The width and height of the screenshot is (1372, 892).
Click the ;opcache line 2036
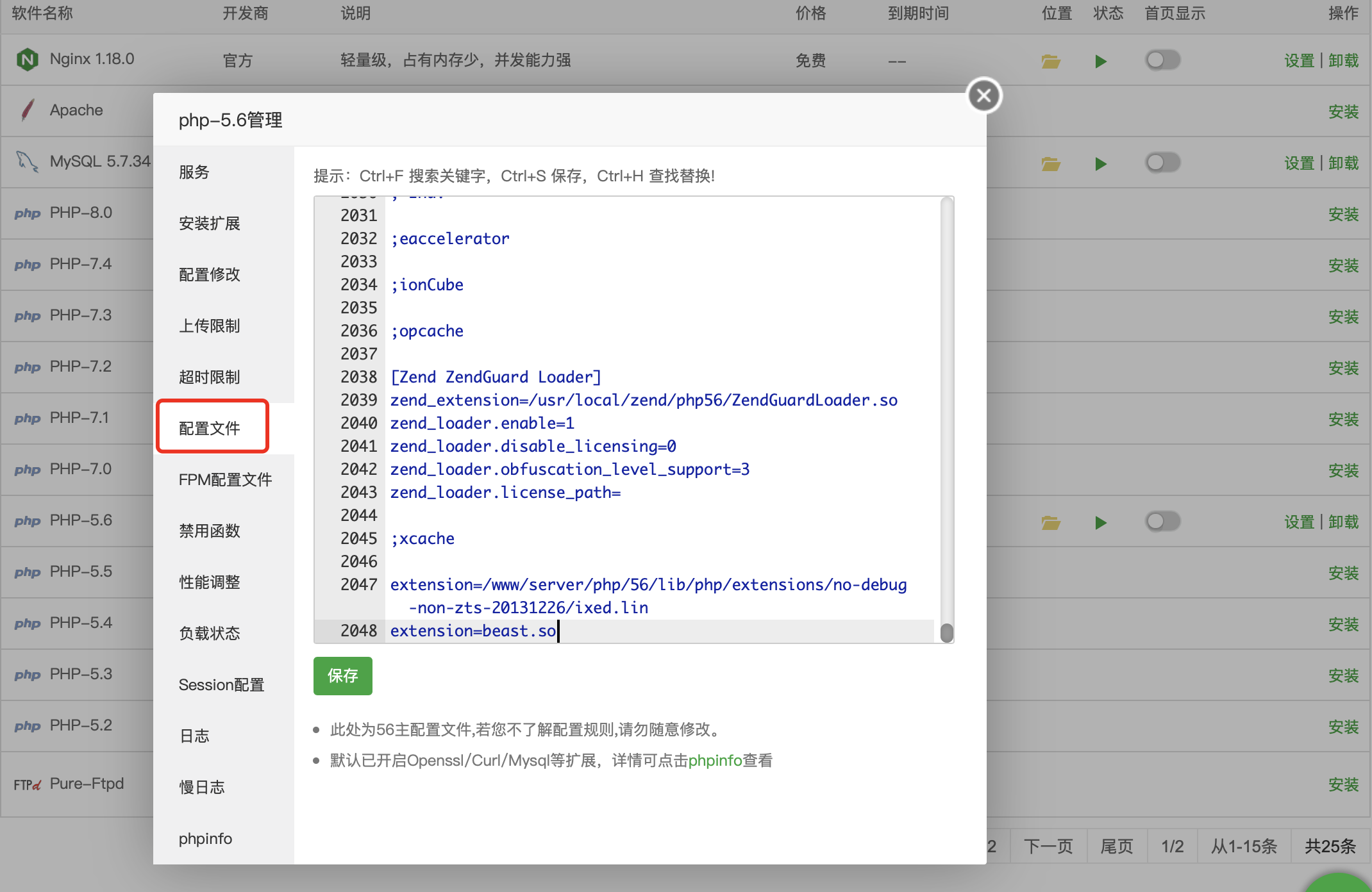(427, 331)
